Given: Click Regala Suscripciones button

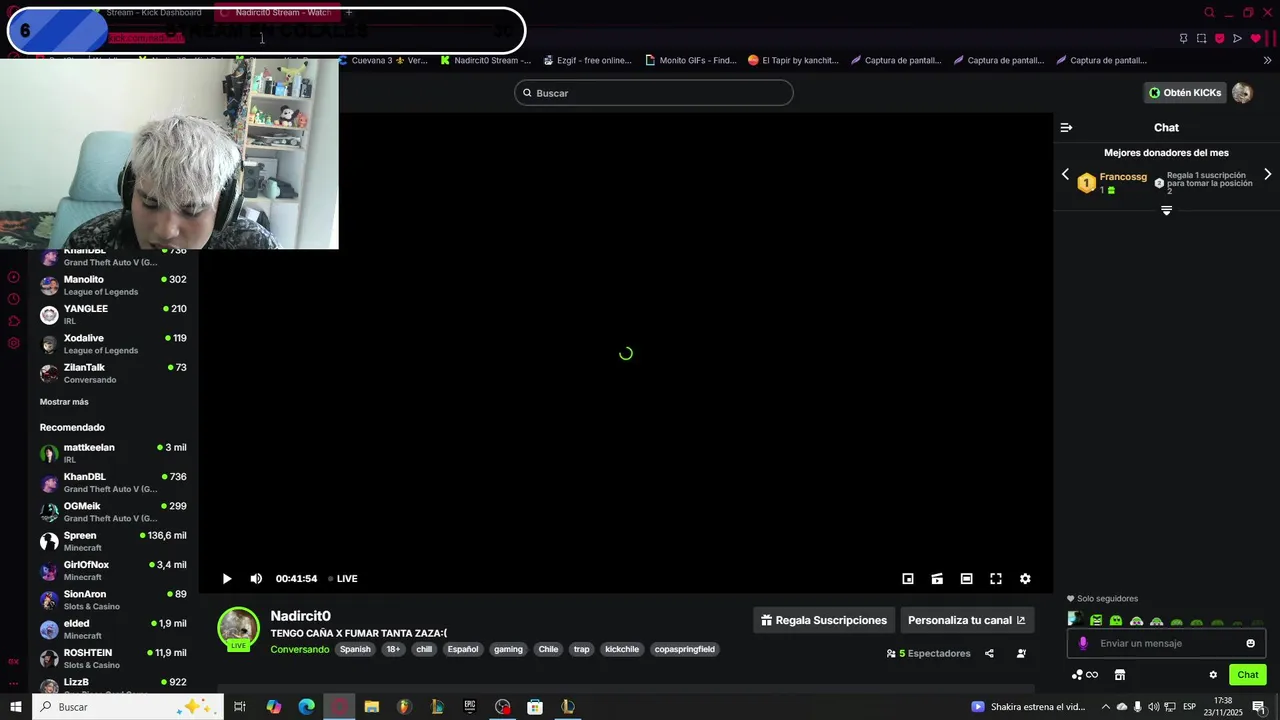Looking at the screenshot, I should click(x=824, y=620).
